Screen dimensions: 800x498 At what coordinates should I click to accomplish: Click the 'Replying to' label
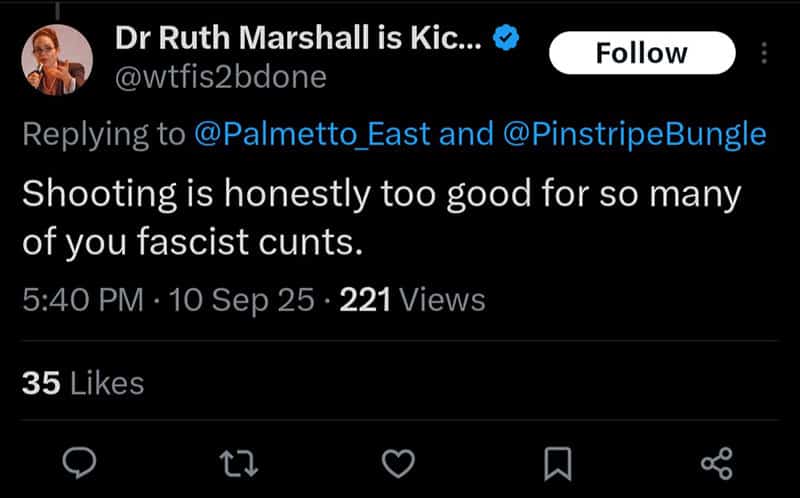[x=104, y=134]
